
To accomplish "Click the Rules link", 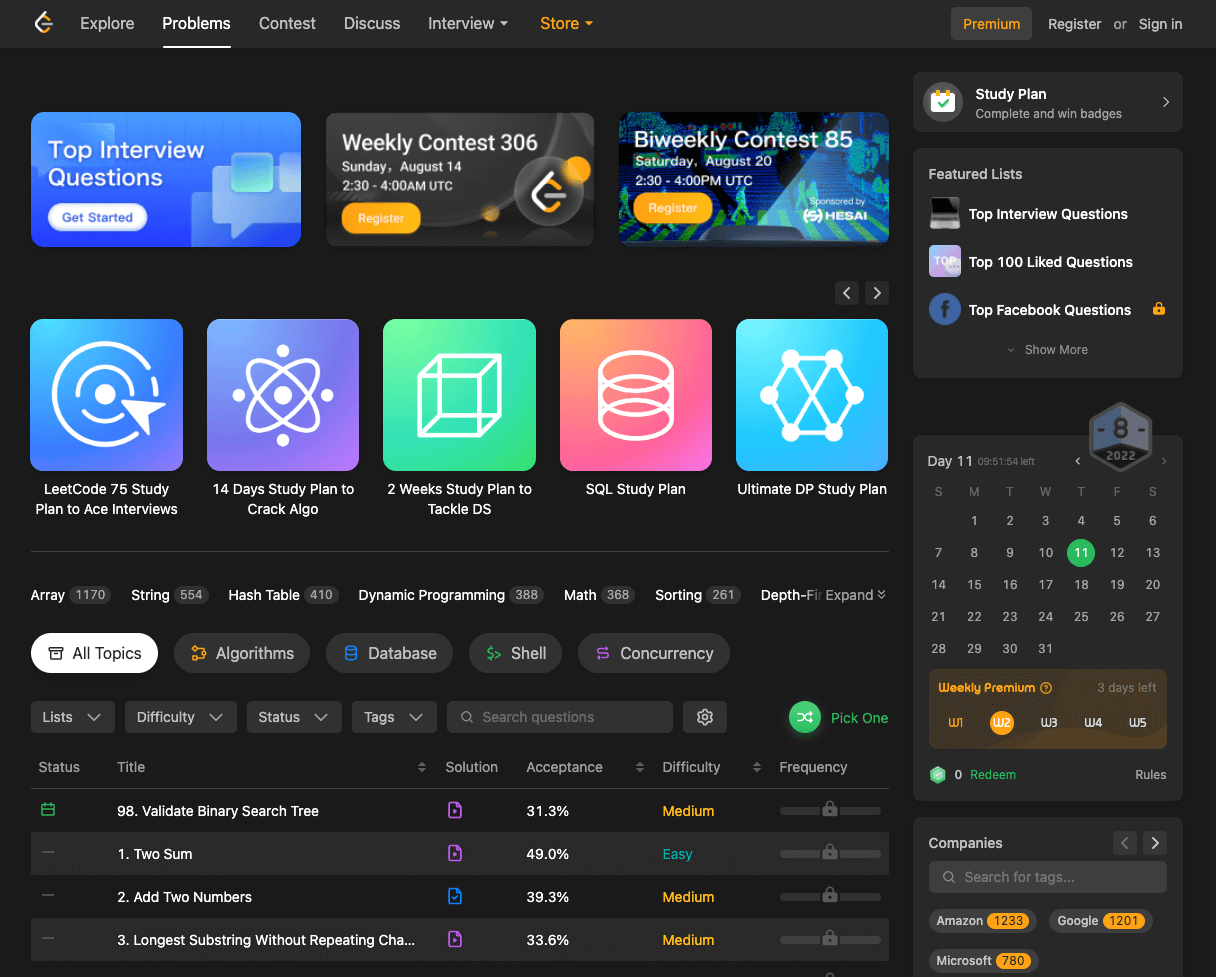I will click(x=1151, y=775).
